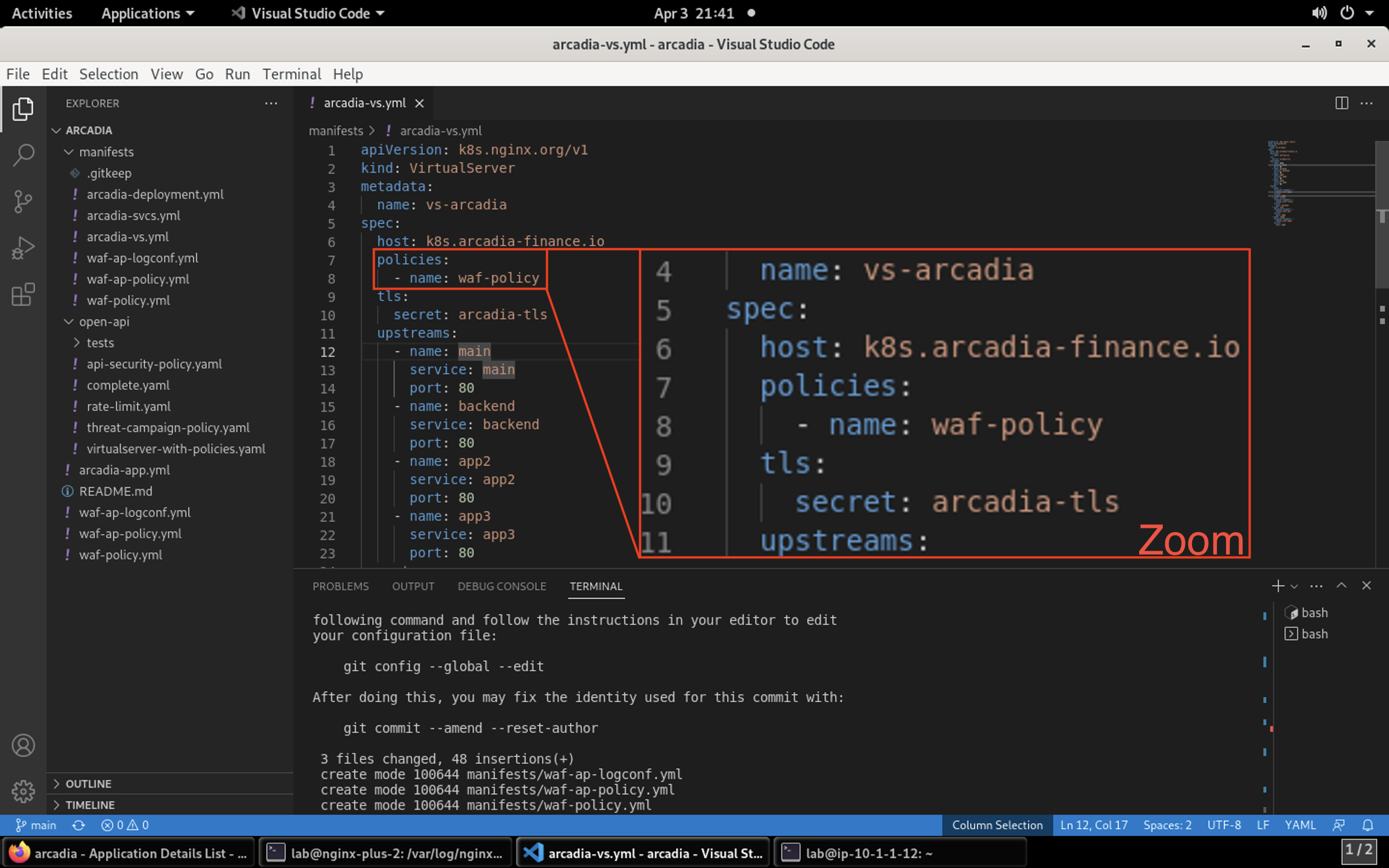Open the Extensions view
Viewport: 1389px width, 868px height.
[x=23, y=295]
